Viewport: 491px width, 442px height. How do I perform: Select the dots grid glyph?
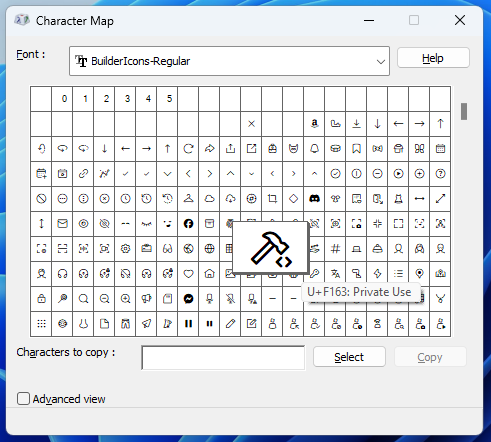(x=41, y=324)
